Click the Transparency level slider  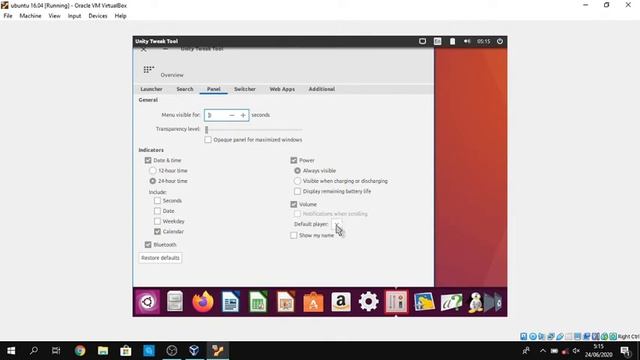253,129
